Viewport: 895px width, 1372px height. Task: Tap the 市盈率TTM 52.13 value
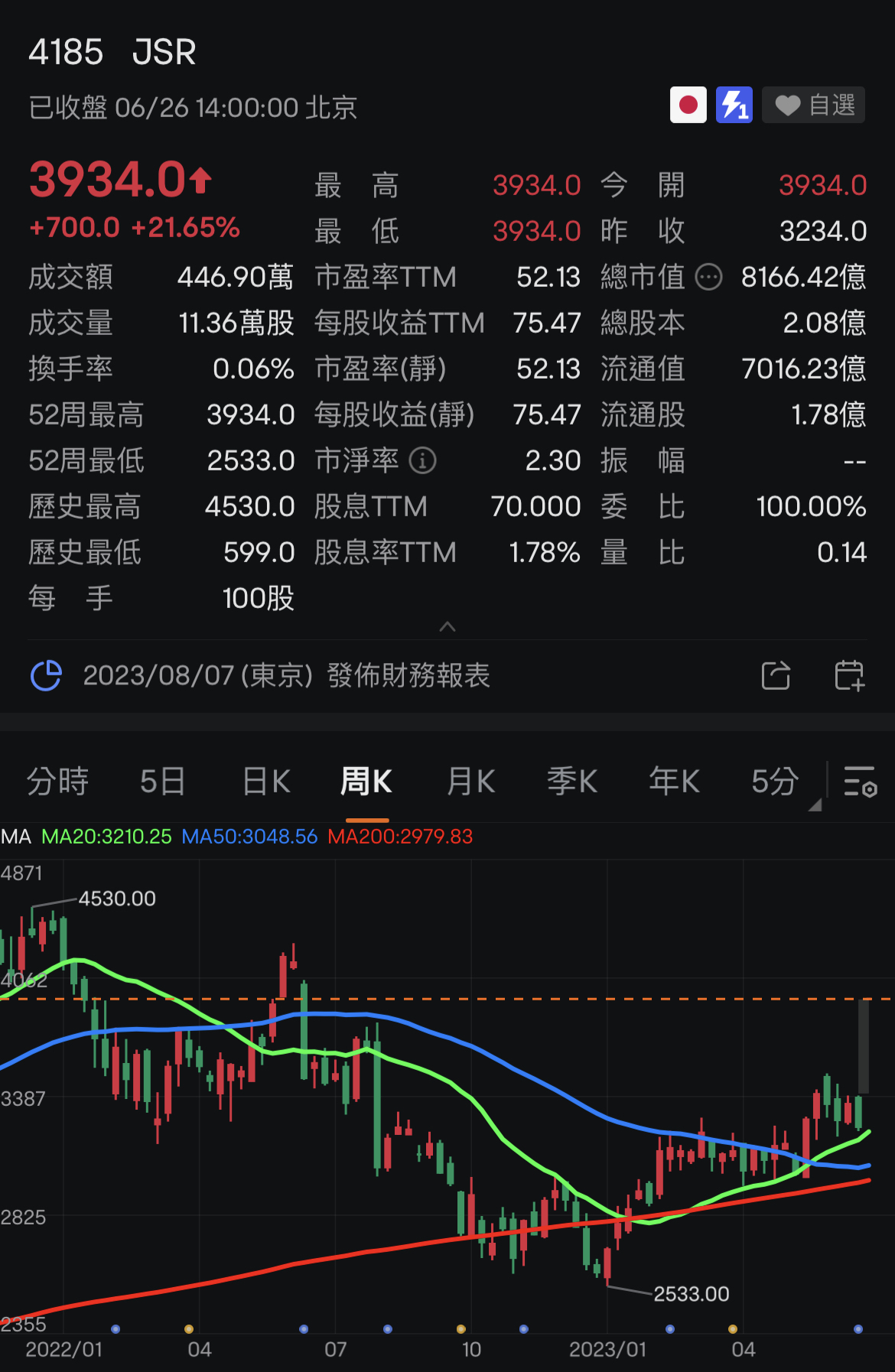click(x=548, y=277)
